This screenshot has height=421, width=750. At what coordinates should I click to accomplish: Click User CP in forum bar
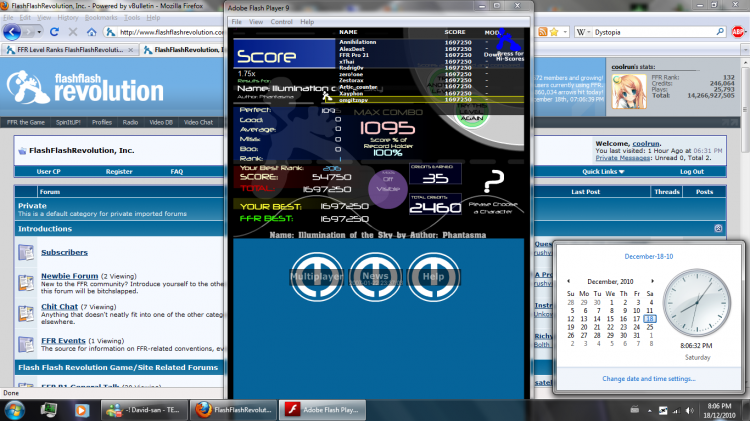[x=48, y=171]
